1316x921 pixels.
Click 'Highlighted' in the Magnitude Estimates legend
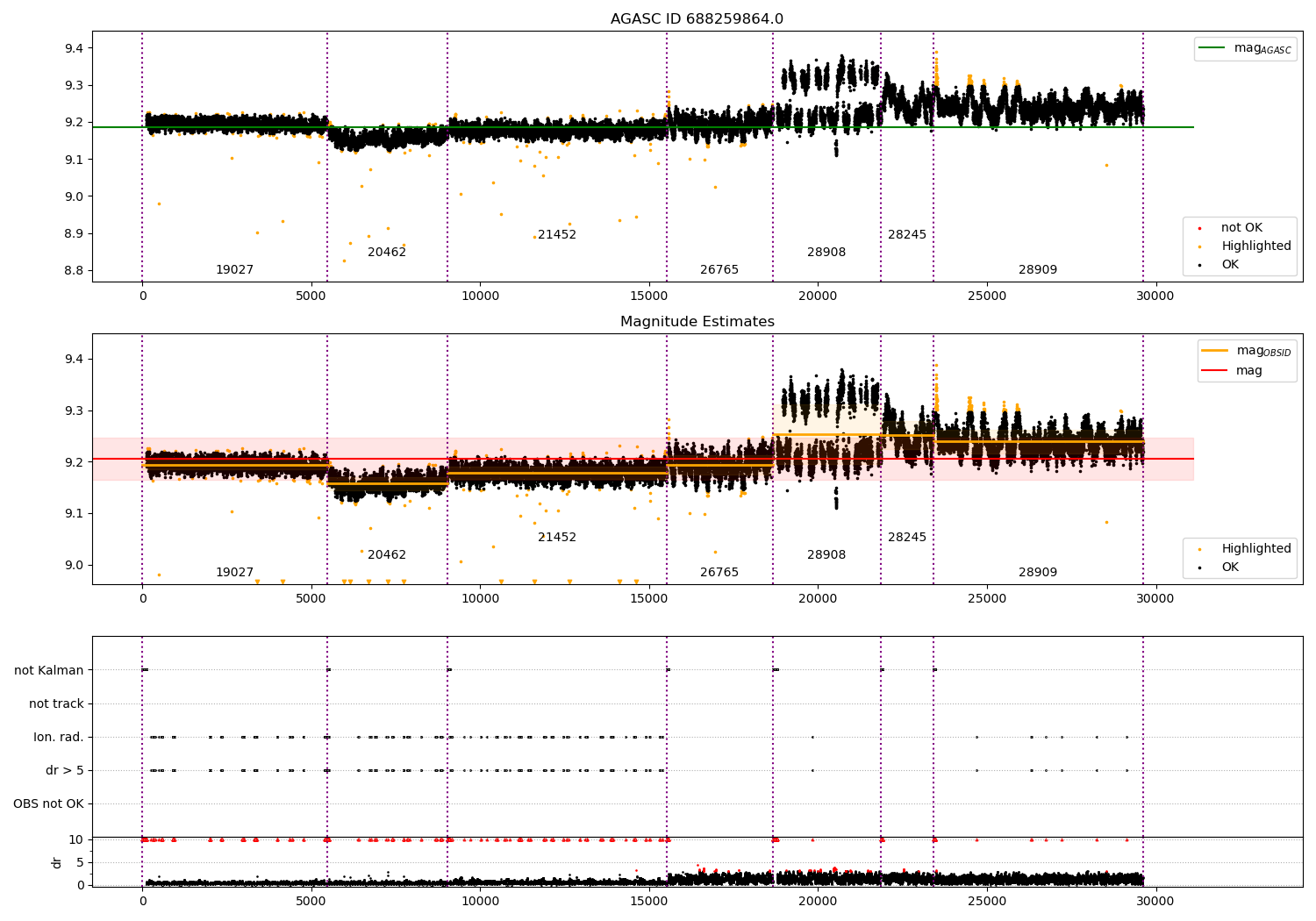pos(1256,549)
